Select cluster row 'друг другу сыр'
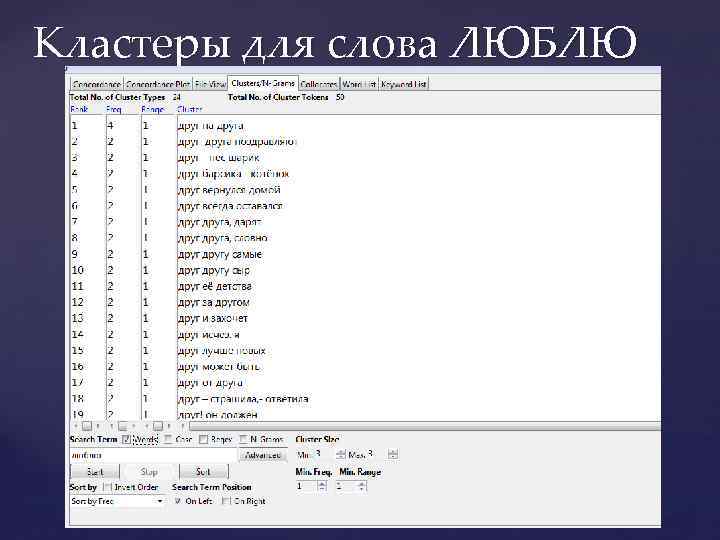The image size is (720, 540). (214, 270)
